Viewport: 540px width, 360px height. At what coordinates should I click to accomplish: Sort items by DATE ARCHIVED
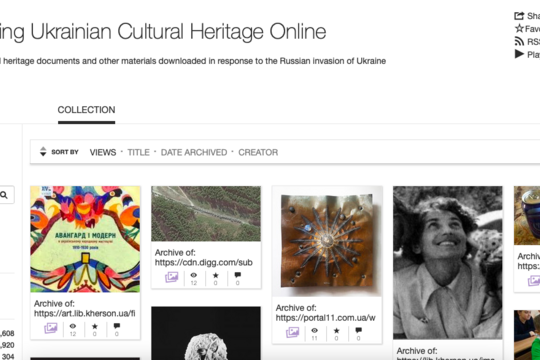click(x=194, y=152)
